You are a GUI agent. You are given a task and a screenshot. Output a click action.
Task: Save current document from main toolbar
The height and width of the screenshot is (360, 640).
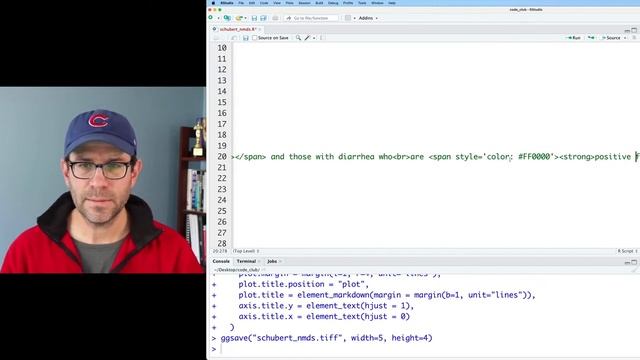254,18
